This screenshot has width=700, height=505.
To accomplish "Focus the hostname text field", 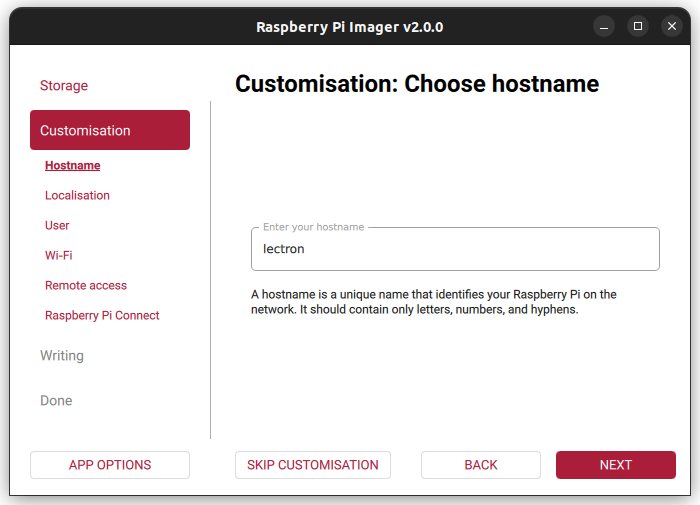I will [455, 249].
